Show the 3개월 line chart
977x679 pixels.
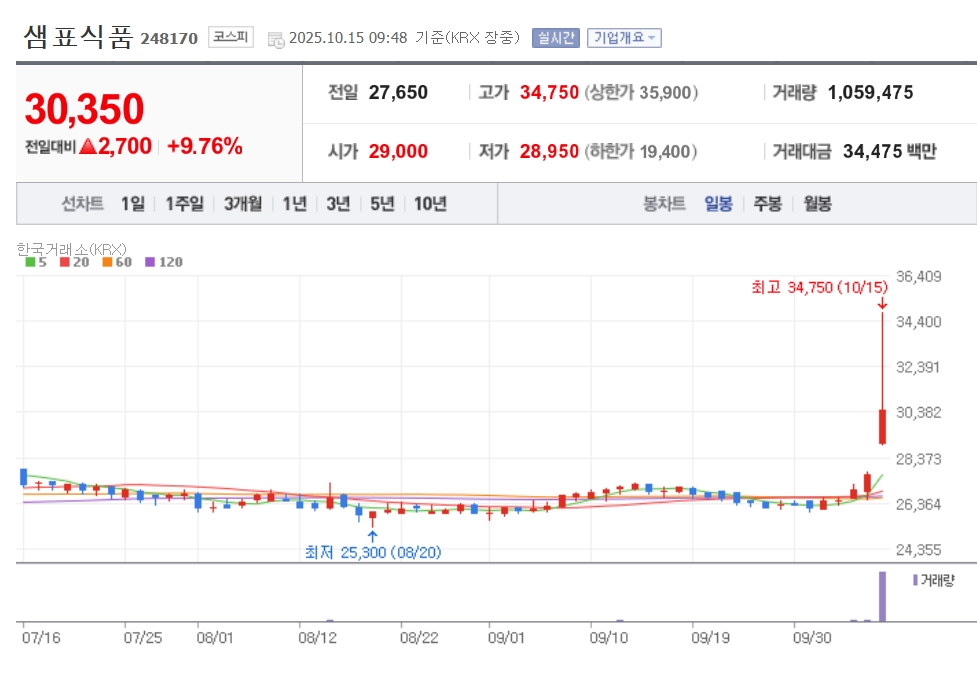coord(243,204)
